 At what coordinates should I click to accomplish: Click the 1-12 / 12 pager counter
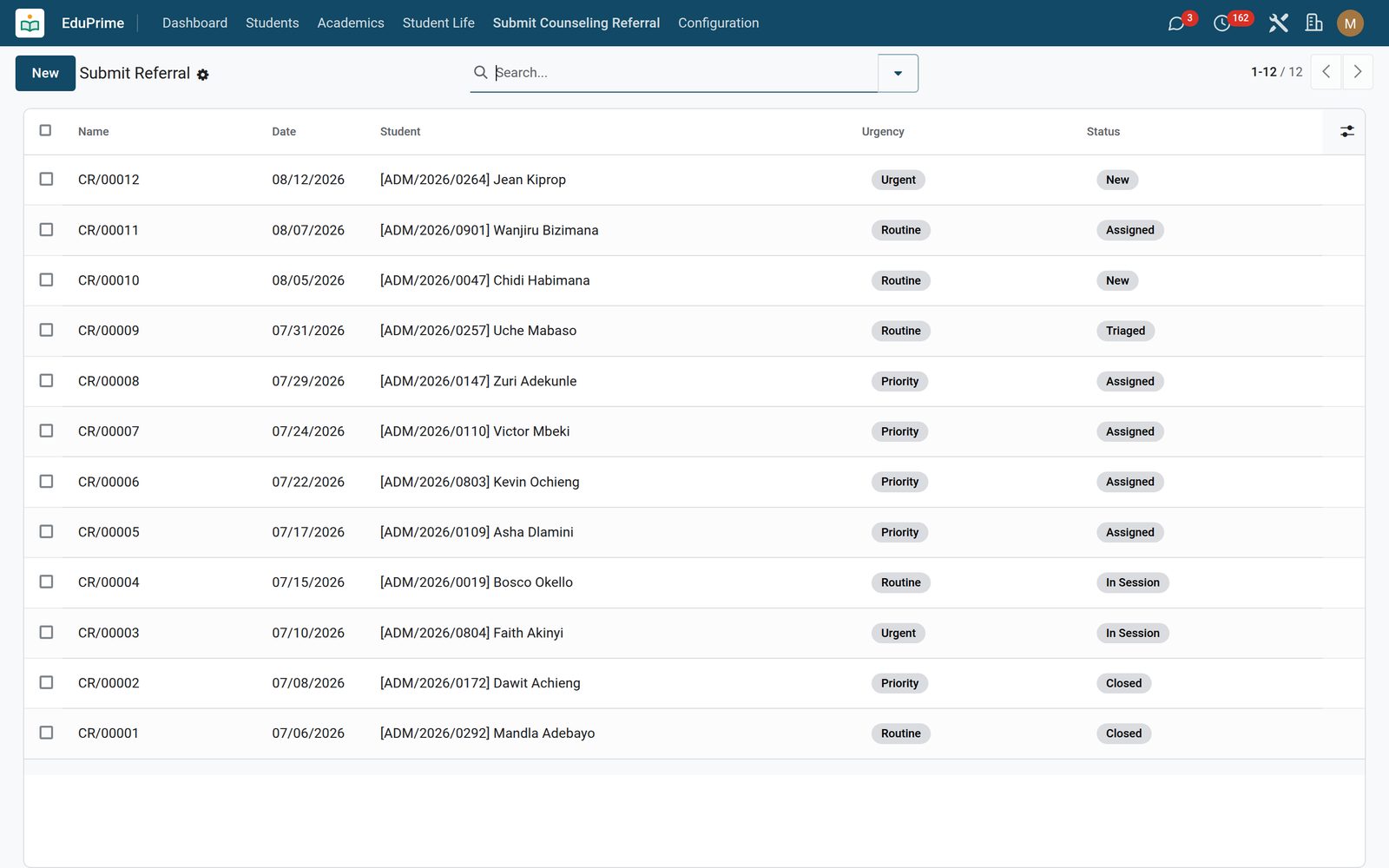pos(1276,72)
